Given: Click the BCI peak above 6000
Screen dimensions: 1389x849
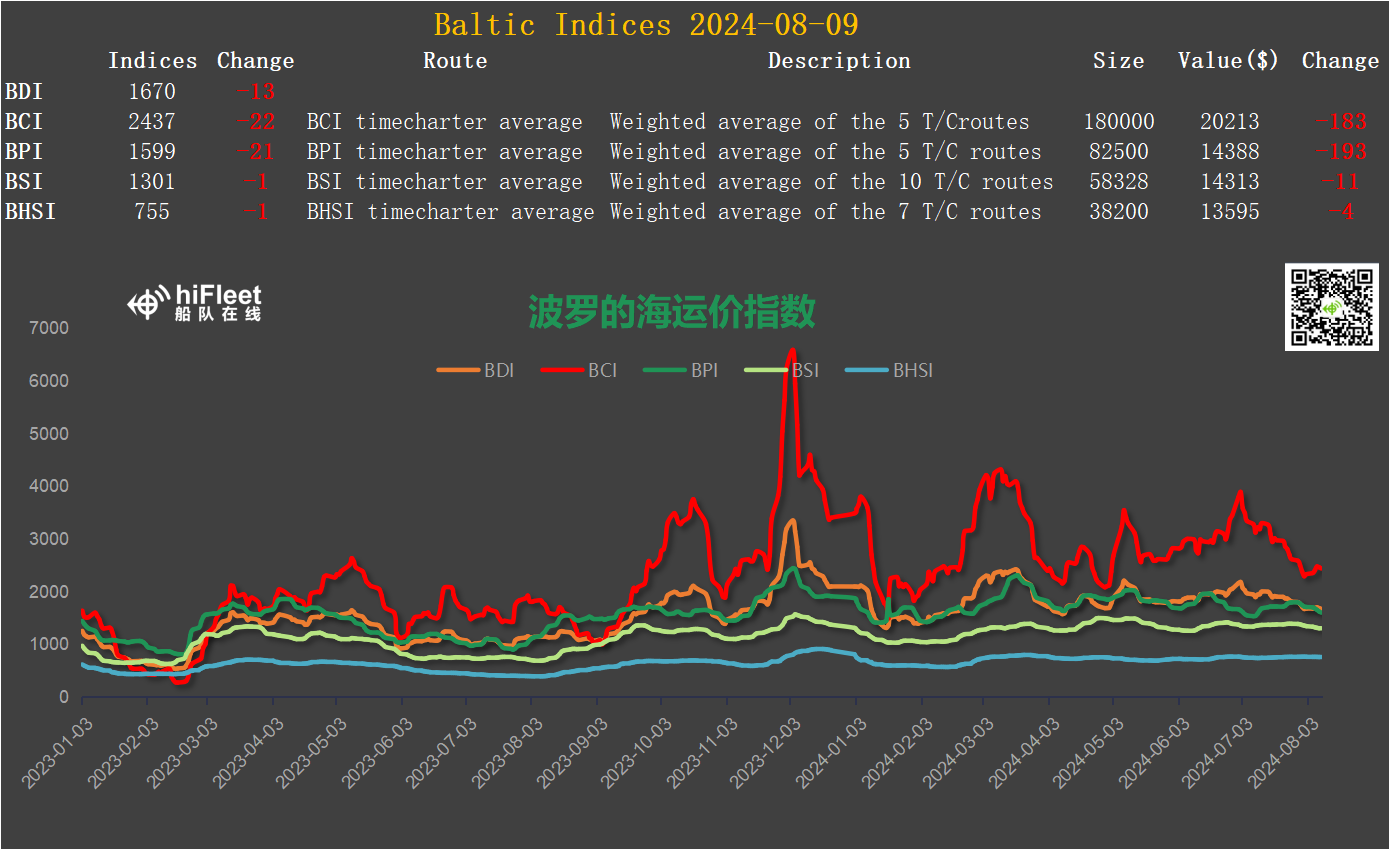Looking at the screenshot, I should 792,352.
